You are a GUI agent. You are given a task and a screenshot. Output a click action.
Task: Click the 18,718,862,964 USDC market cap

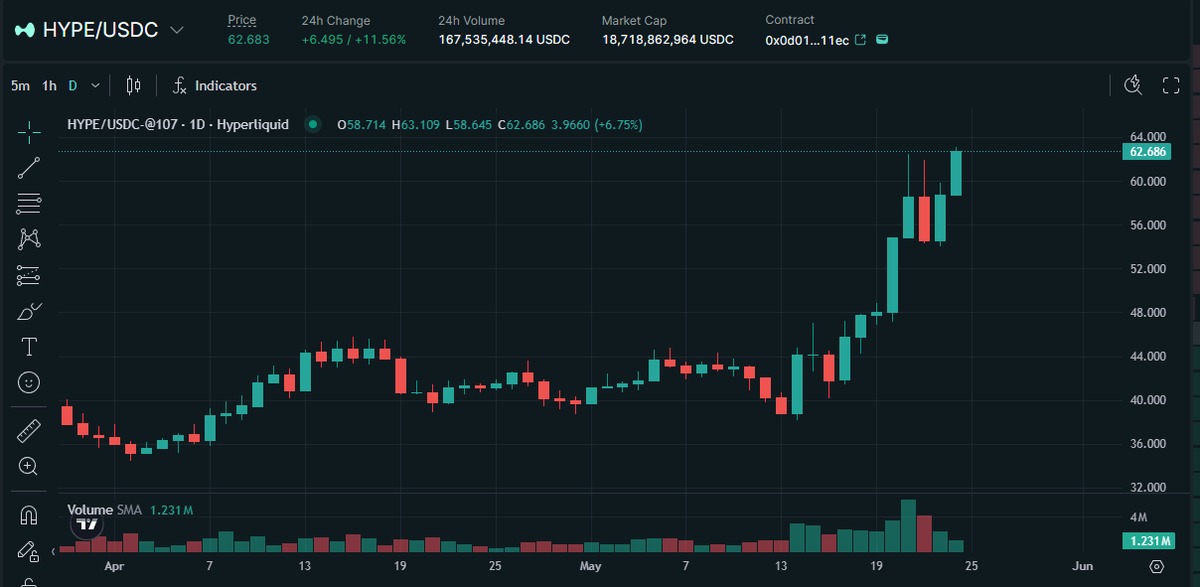668,40
